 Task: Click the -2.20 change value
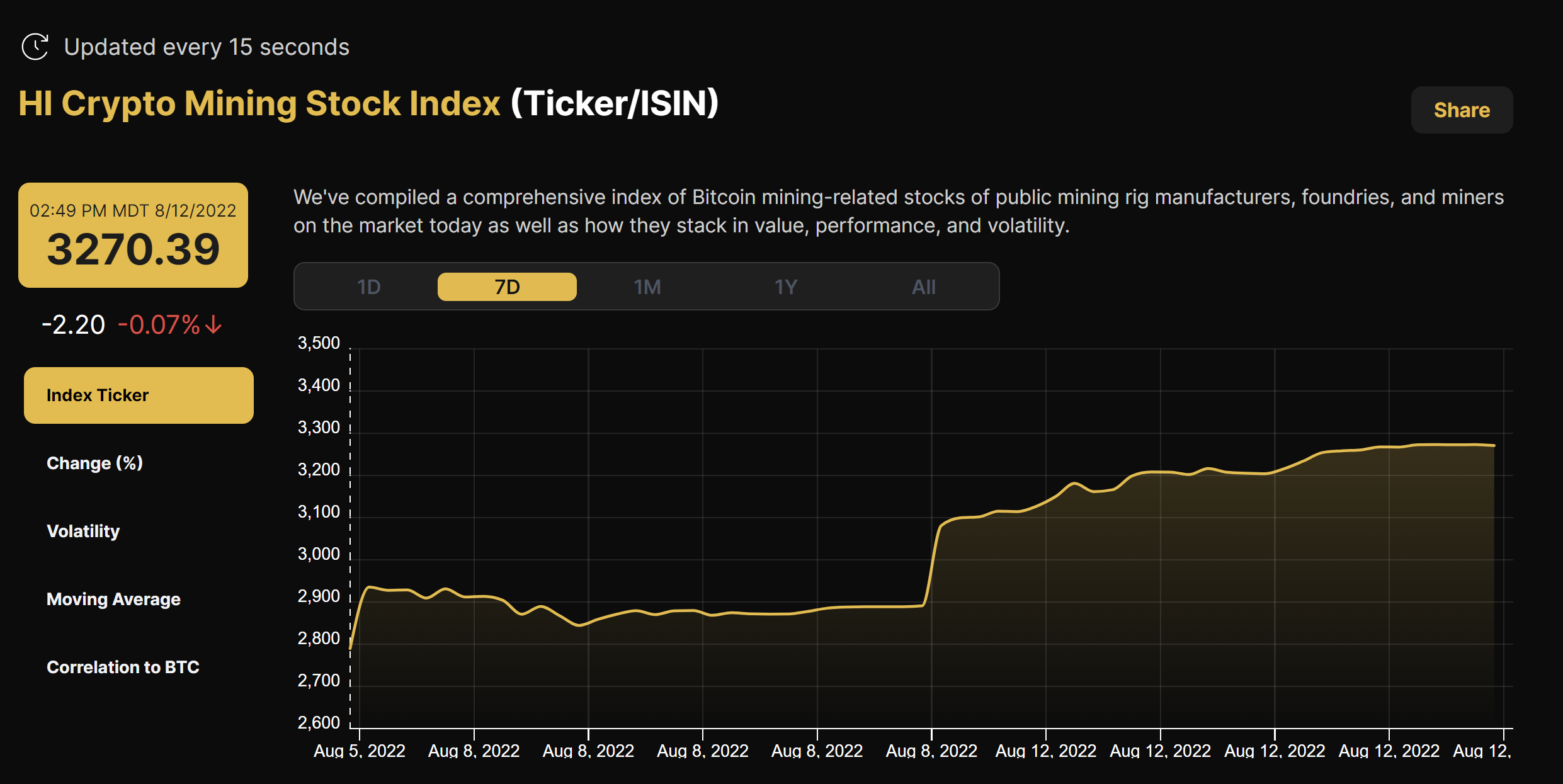click(73, 325)
